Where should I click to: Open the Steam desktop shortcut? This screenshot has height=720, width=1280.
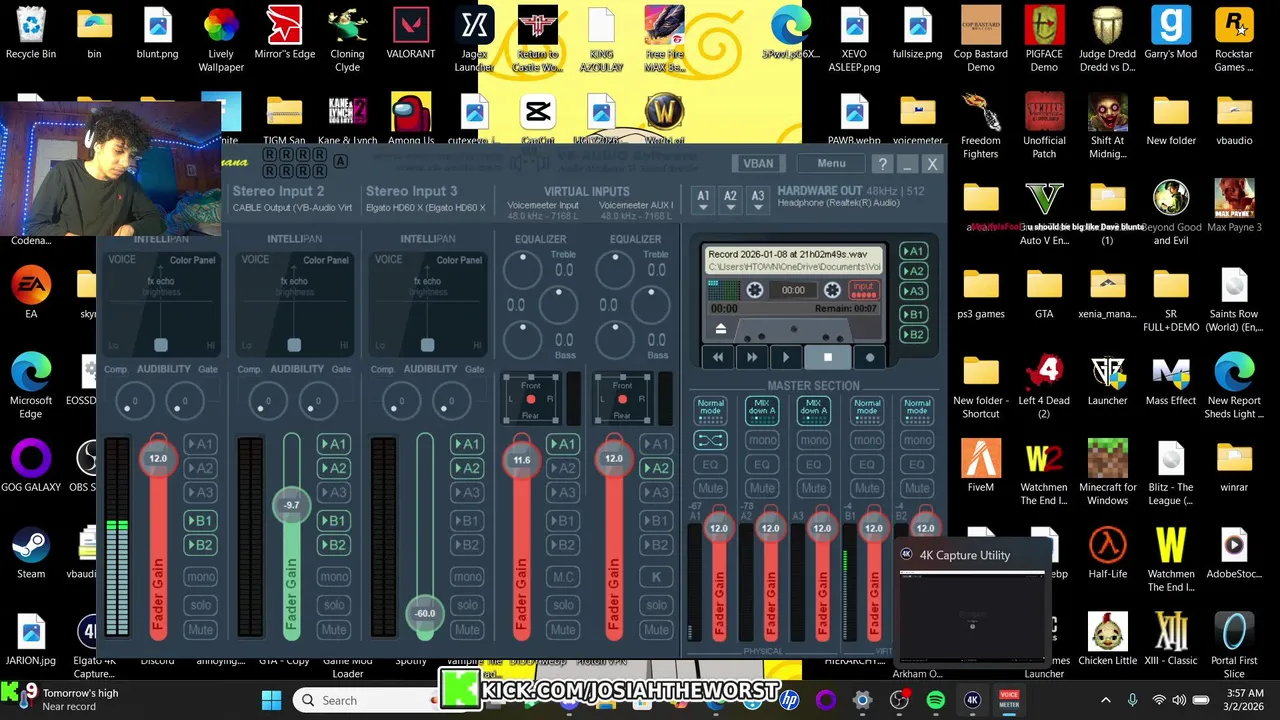click(x=31, y=555)
